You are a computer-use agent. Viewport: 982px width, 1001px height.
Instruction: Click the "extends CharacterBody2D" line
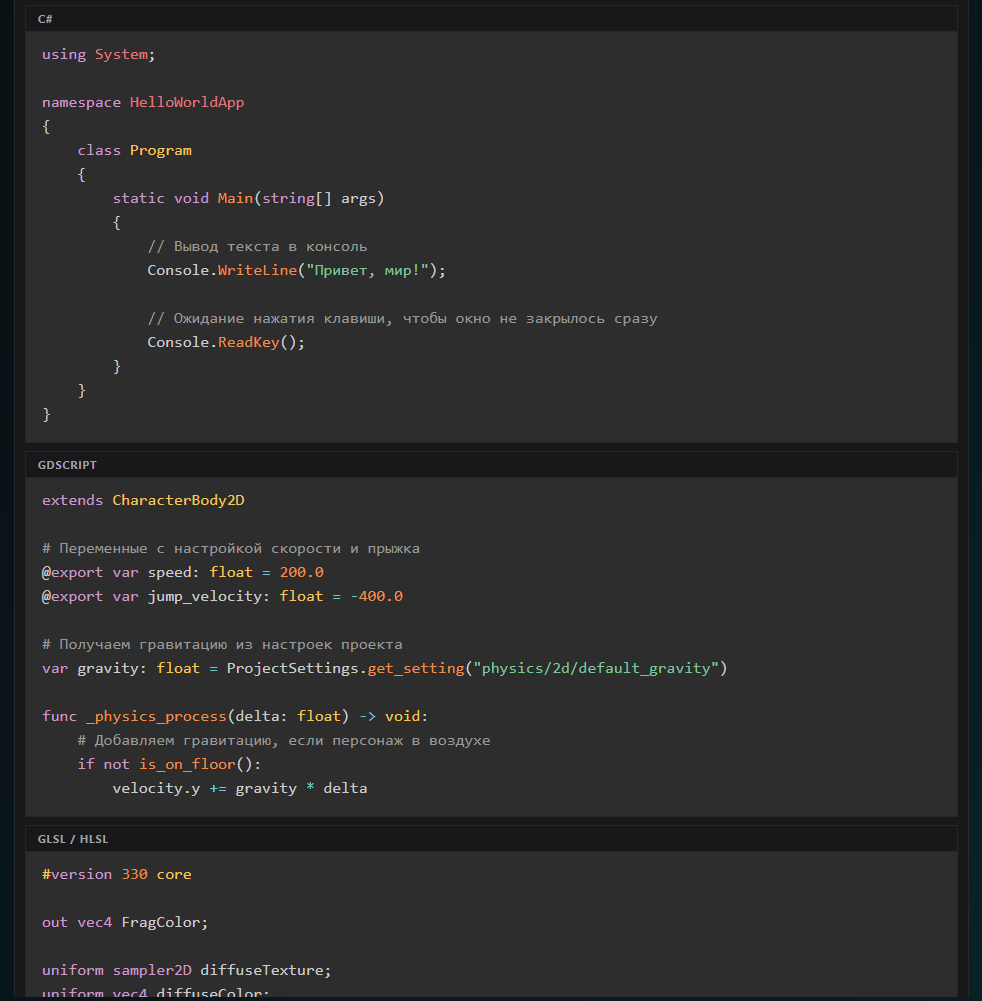click(143, 500)
